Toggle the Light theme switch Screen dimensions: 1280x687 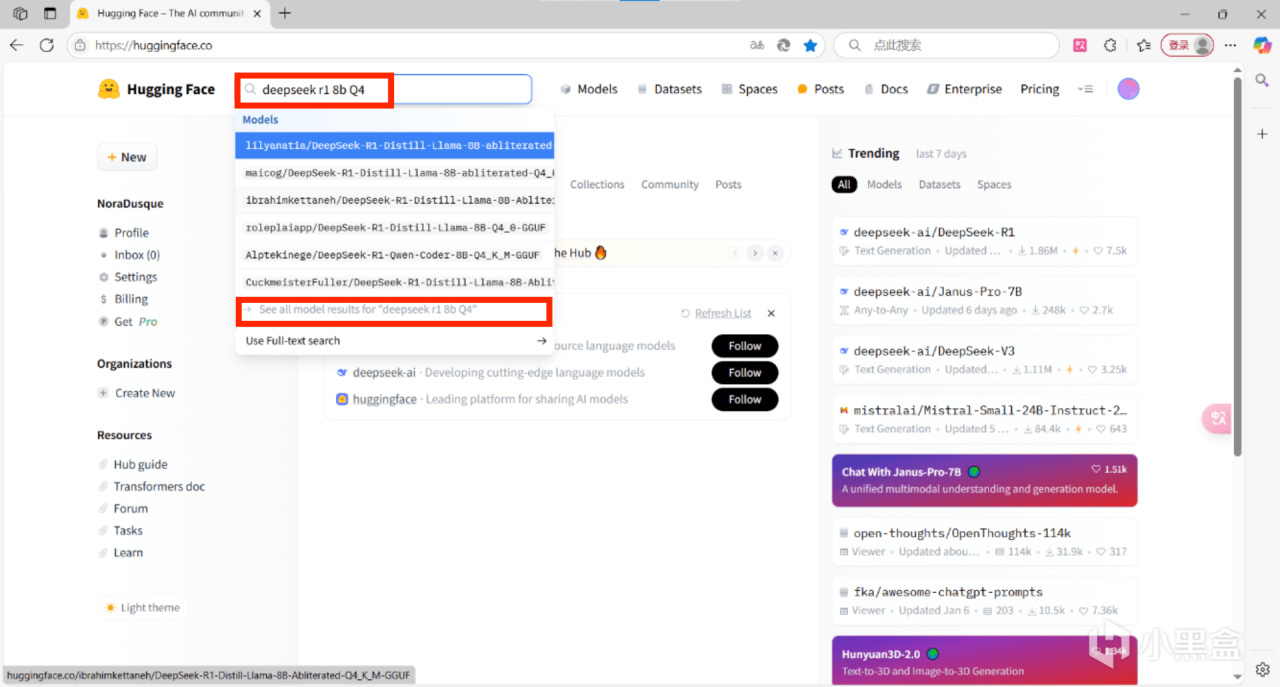pos(142,608)
